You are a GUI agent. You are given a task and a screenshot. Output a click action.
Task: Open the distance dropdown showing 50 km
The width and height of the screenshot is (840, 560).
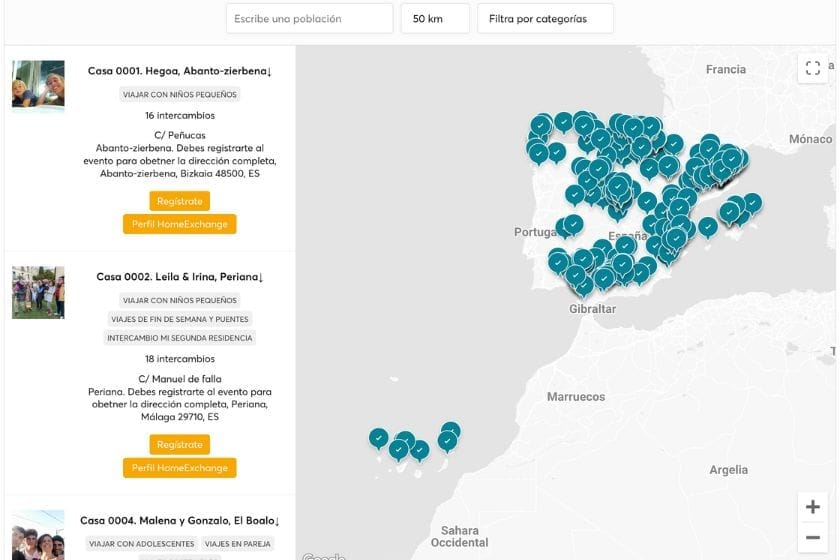(435, 19)
